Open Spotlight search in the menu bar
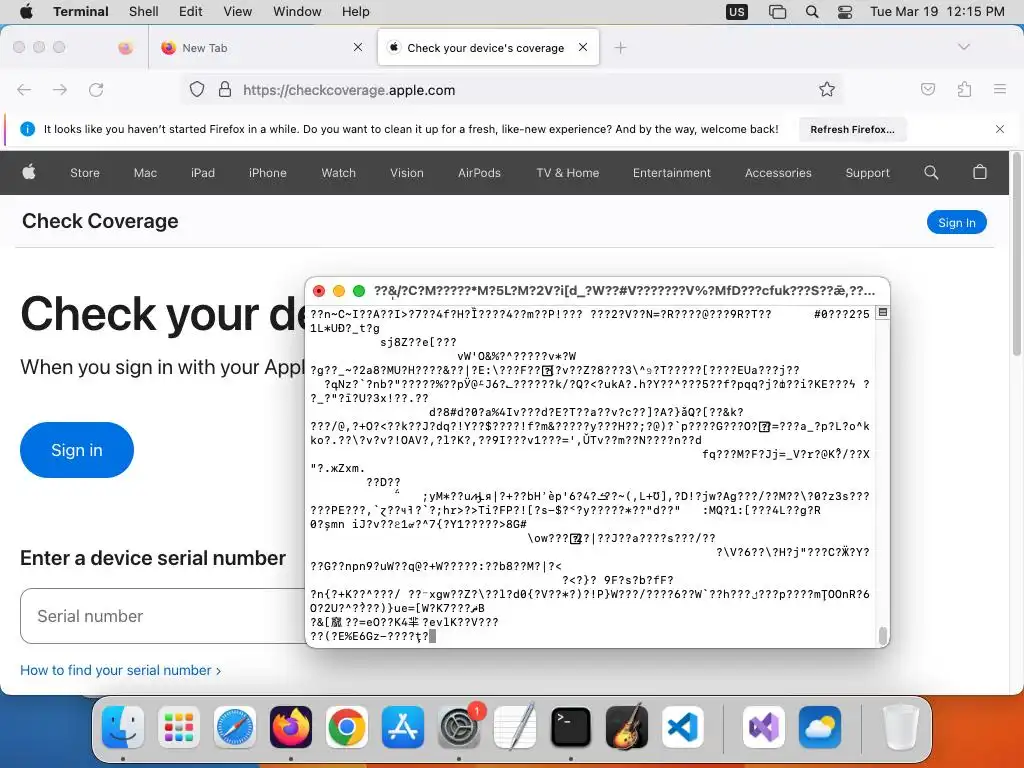The image size is (1024, 768). [x=812, y=11]
